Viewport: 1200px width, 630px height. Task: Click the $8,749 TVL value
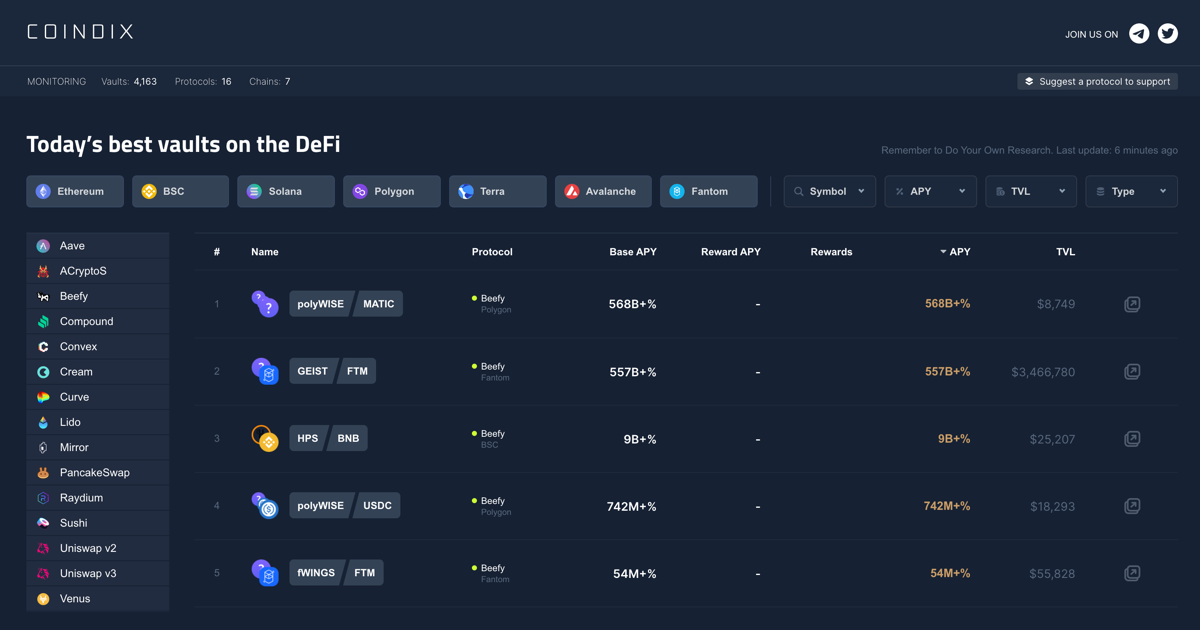coord(1054,304)
